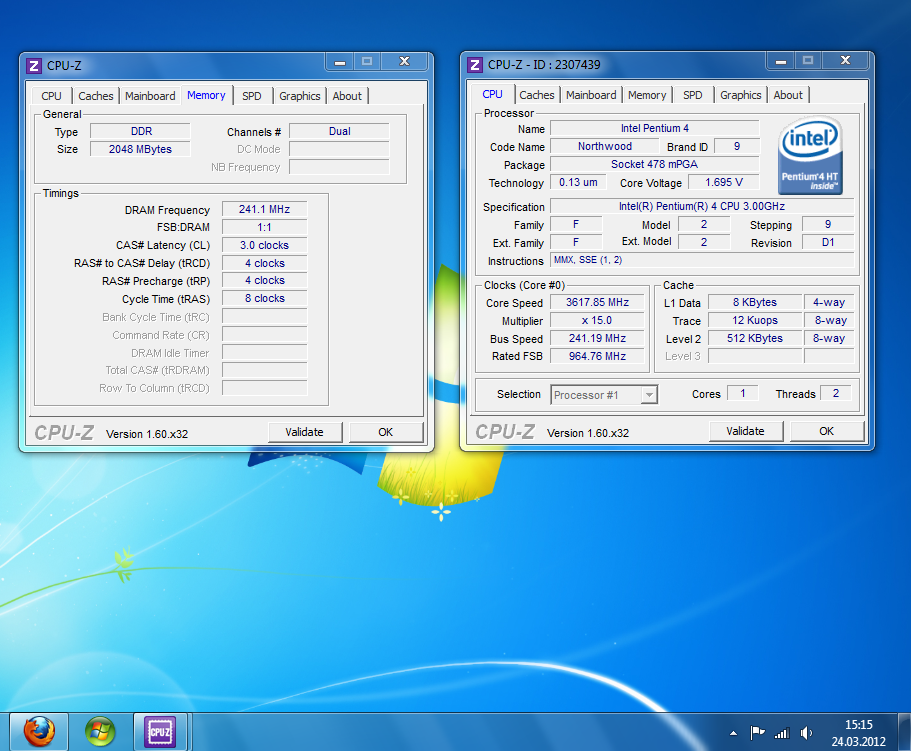Expand the Processor #1 selection dropdown
Screen dimensions: 911x751
650,395
